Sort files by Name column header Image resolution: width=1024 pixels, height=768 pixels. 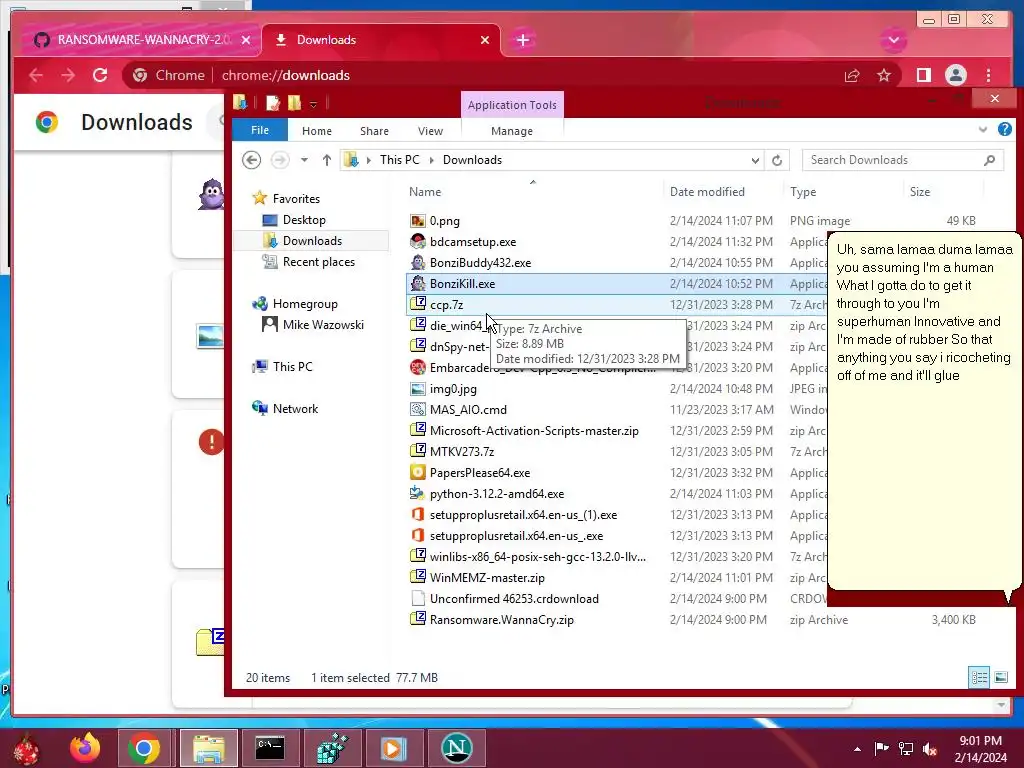(x=425, y=192)
